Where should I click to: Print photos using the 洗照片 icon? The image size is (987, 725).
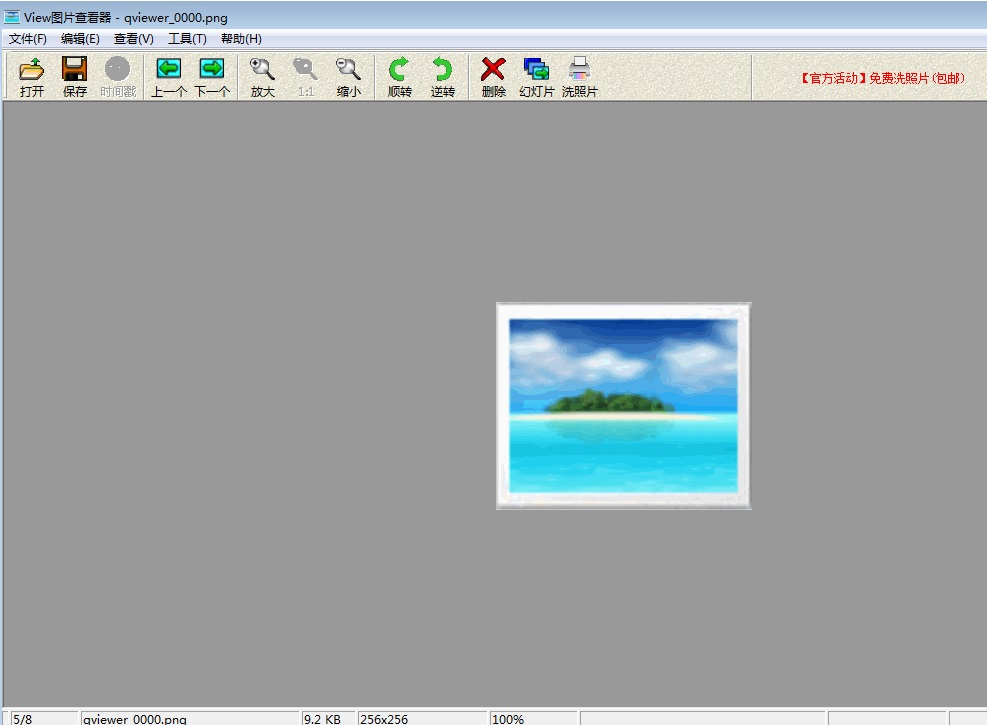click(579, 75)
